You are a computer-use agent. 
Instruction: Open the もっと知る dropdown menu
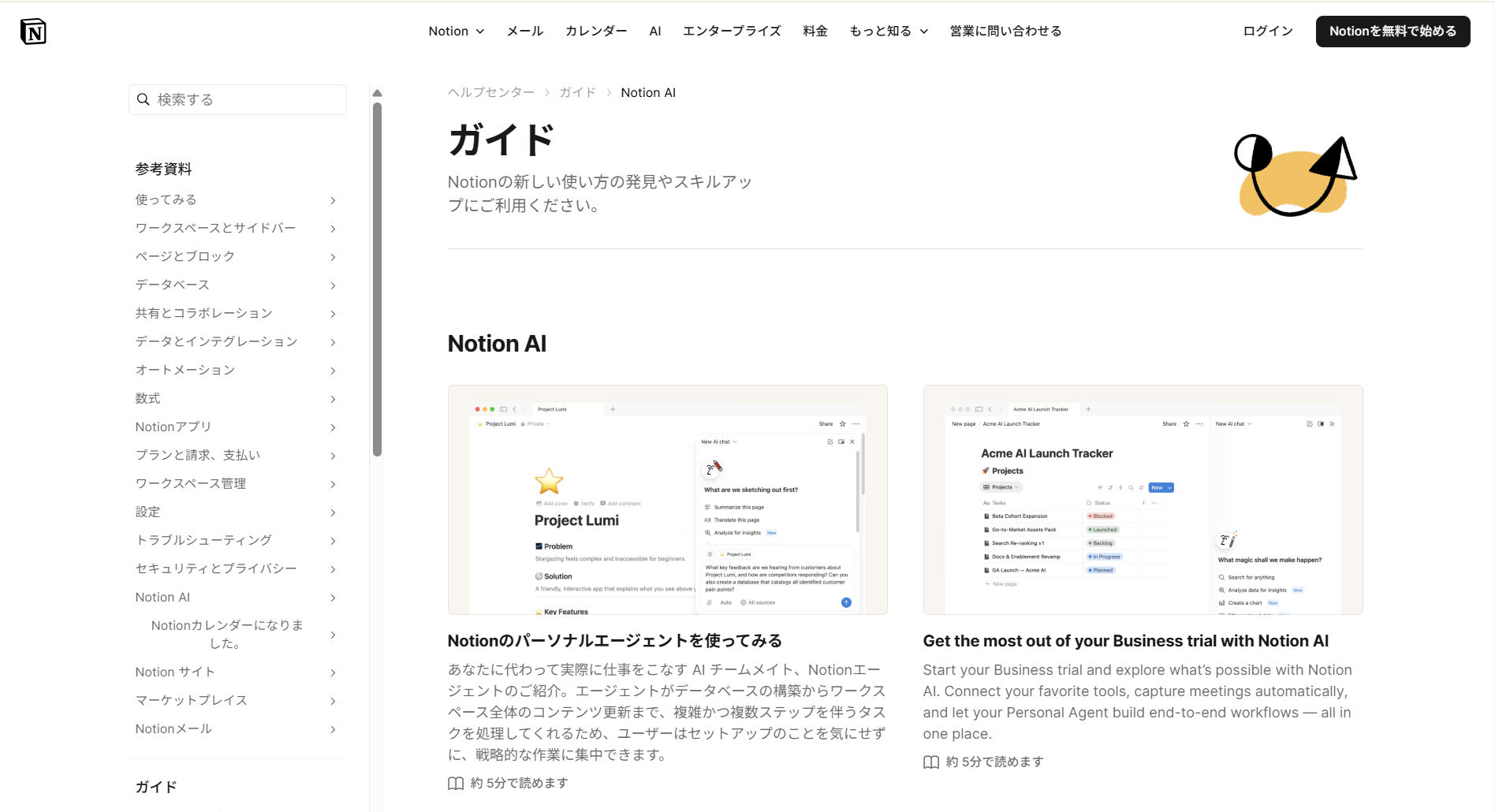[x=887, y=31]
